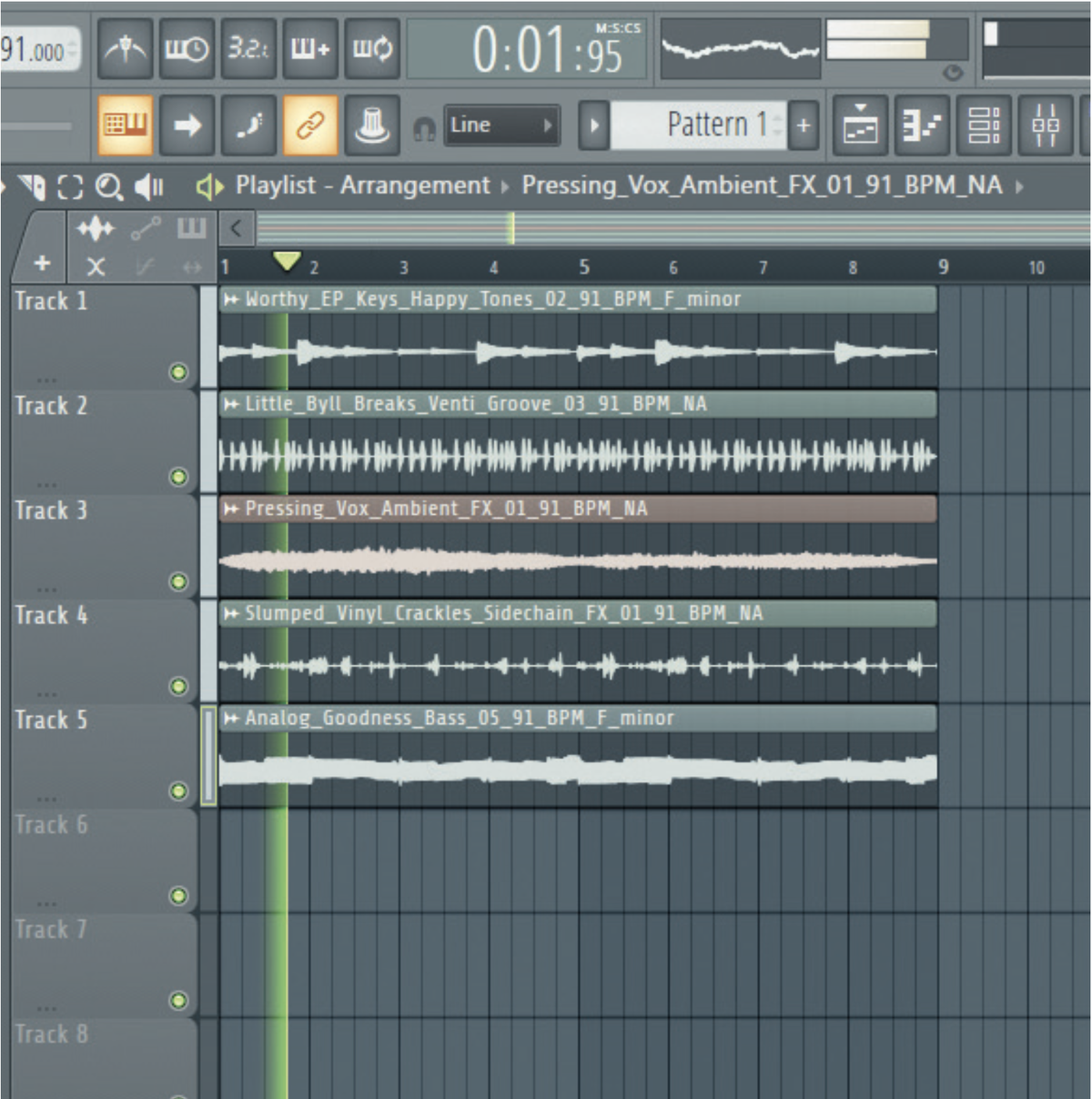Open the Worthy_EP_Keys clip menu icon

pyautogui.click(x=231, y=299)
